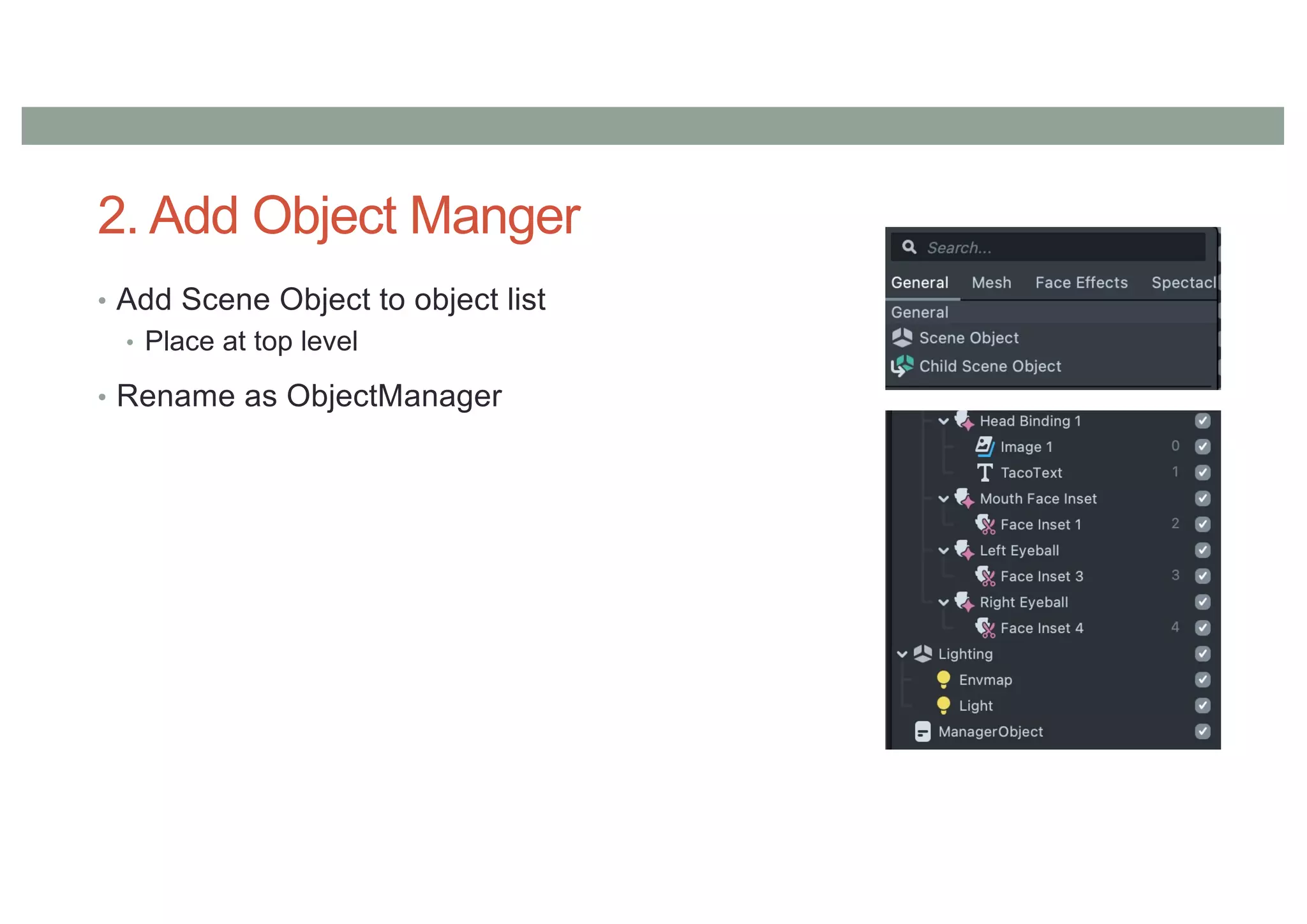Switch to the Face Effects tab
This screenshot has width=1307, height=924.
point(1081,283)
